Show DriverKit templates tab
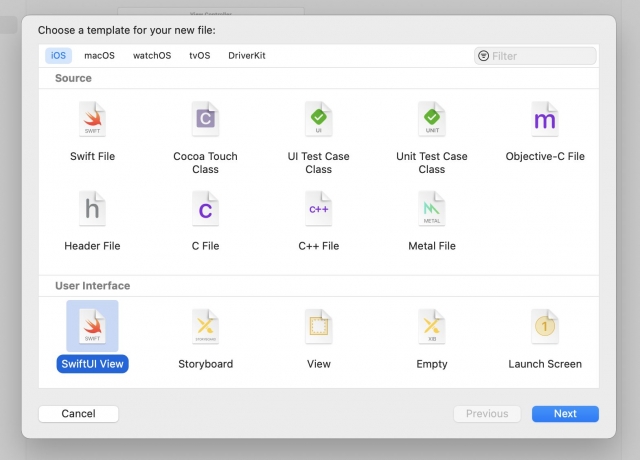 [x=247, y=56]
